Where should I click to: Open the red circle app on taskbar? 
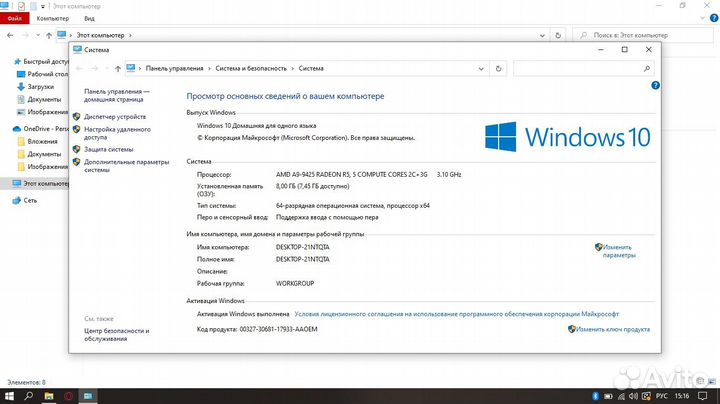point(68,396)
